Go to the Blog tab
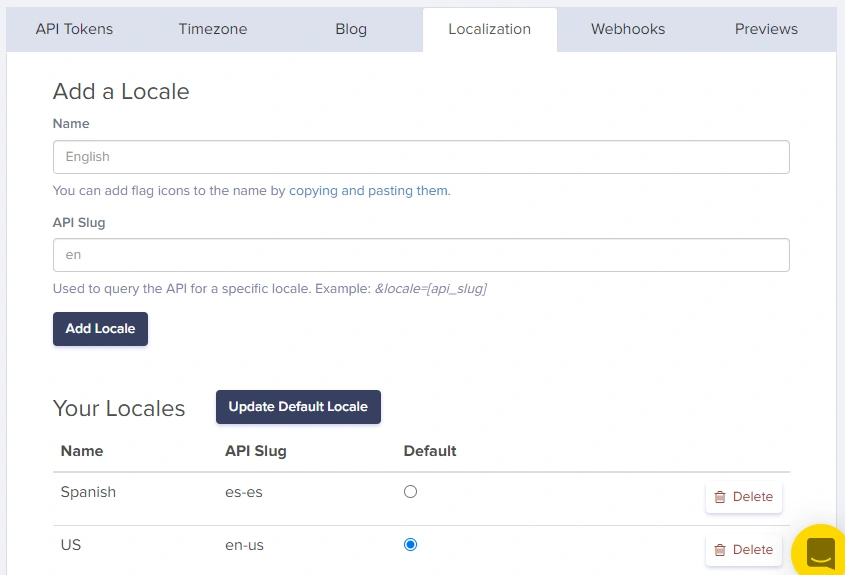The width and height of the screenshot is (845, 575). coord(351,29)
